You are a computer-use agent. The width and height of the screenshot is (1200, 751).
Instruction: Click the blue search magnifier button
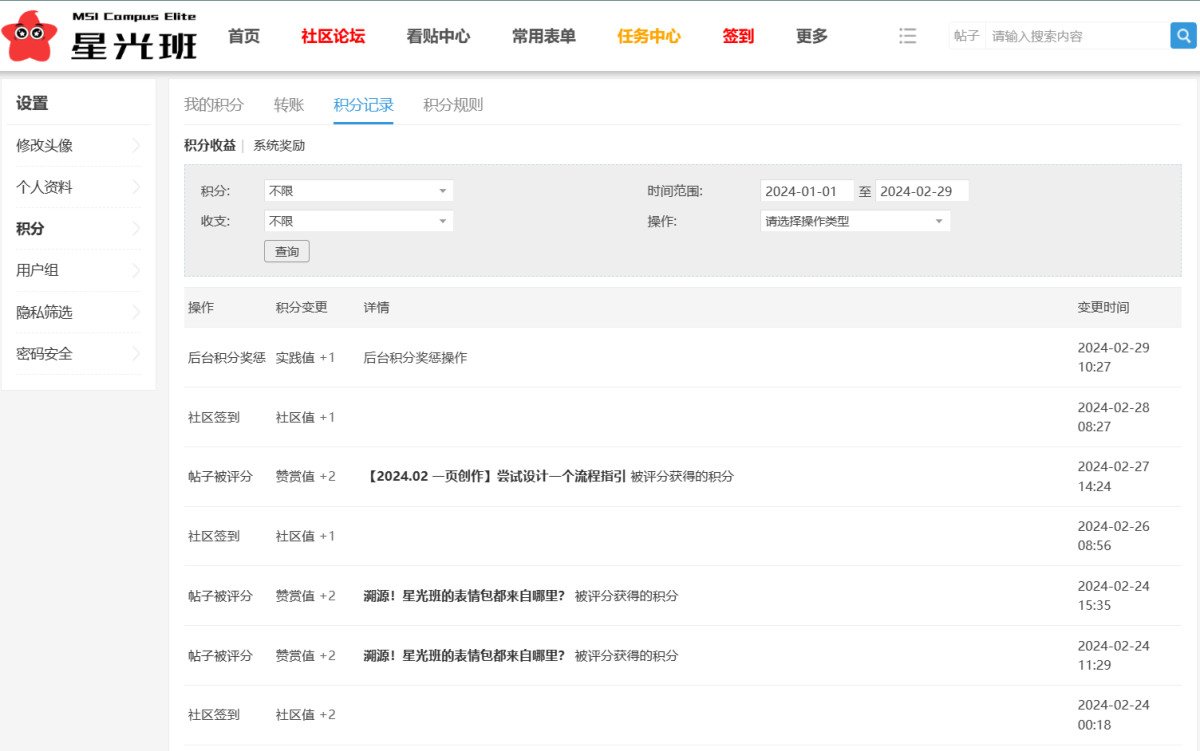coord(1183,36)
